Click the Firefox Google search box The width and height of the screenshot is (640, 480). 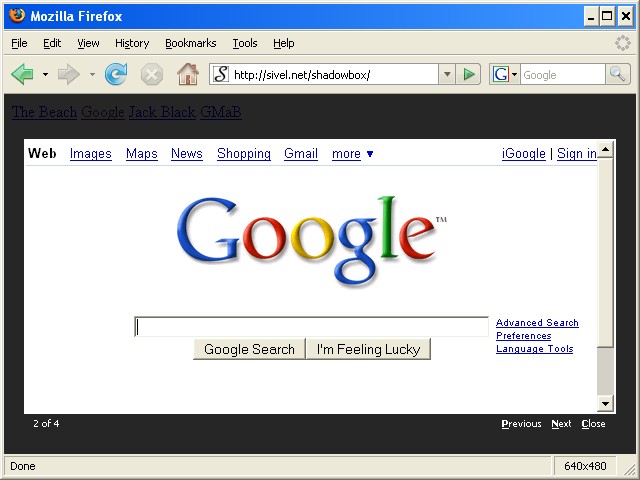click(562, 75)
